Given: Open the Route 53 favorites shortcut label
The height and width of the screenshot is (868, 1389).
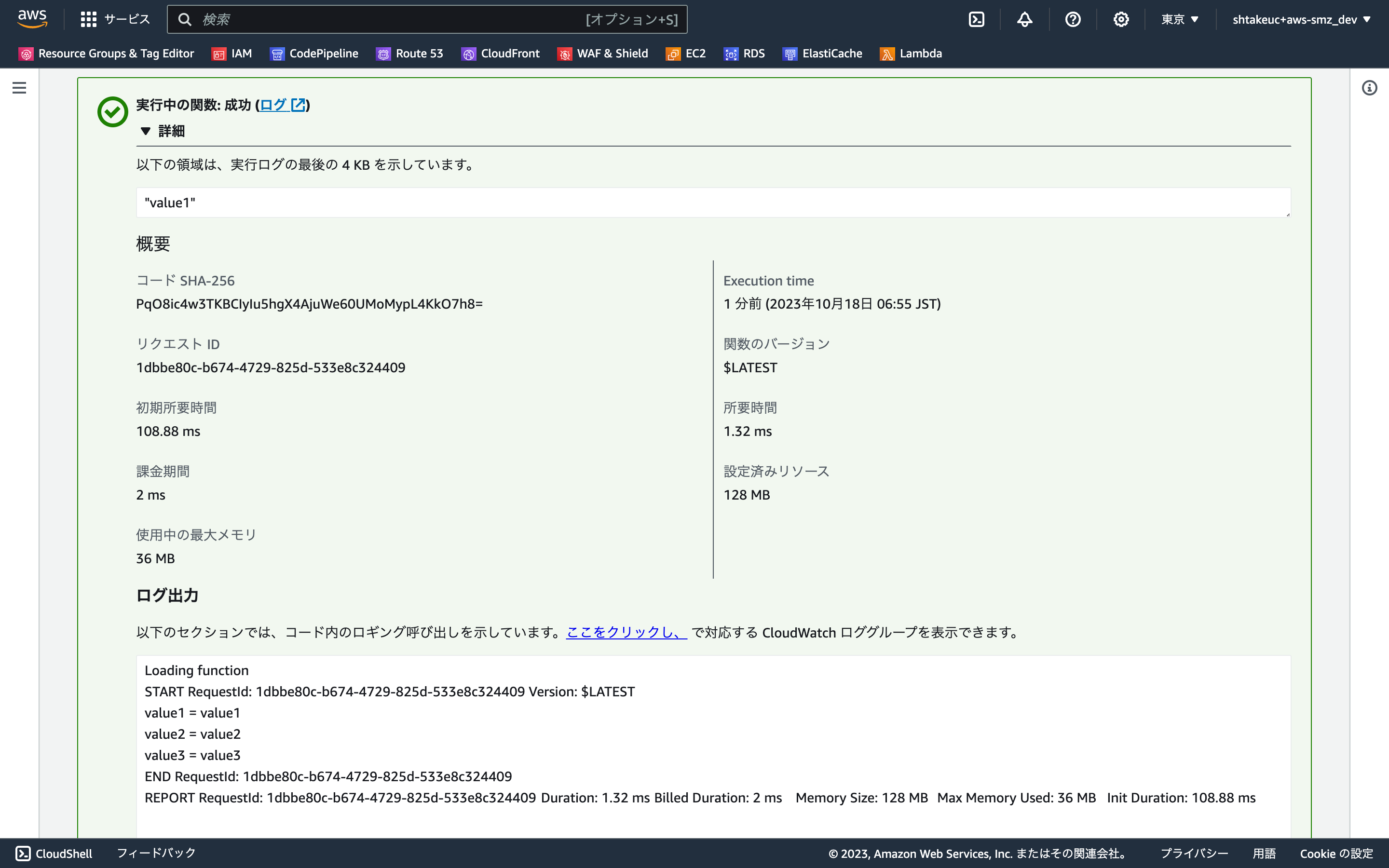Looking at the screenshot, I should point(420,54).
